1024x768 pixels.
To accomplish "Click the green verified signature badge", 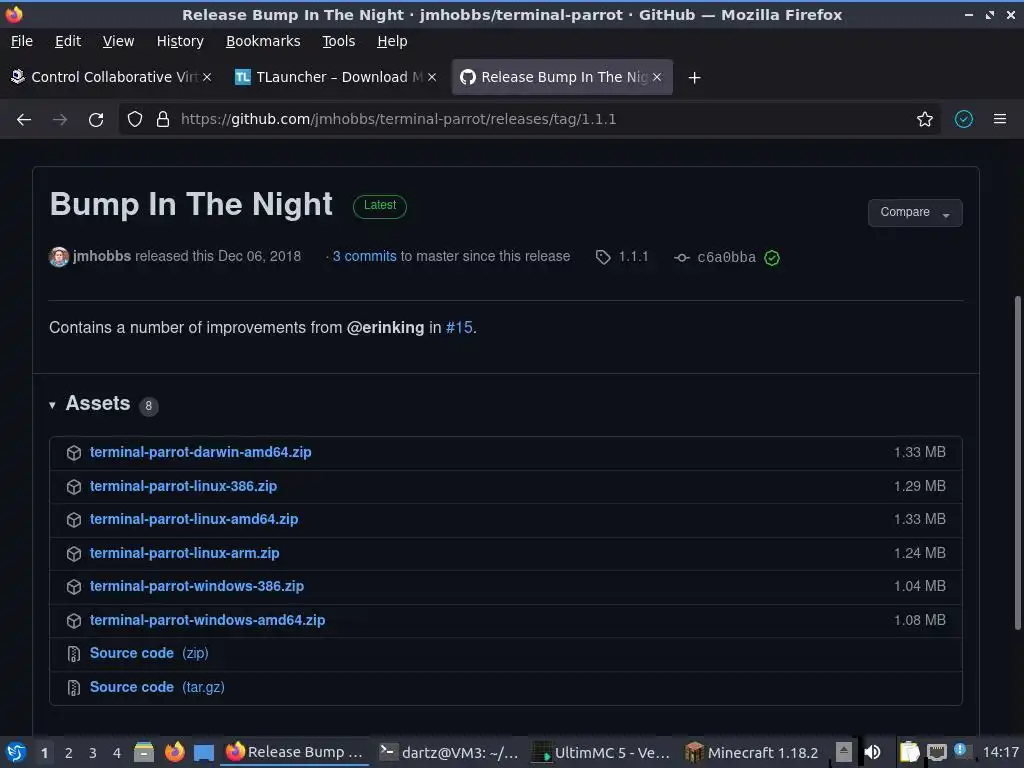I will click(772, 258).
